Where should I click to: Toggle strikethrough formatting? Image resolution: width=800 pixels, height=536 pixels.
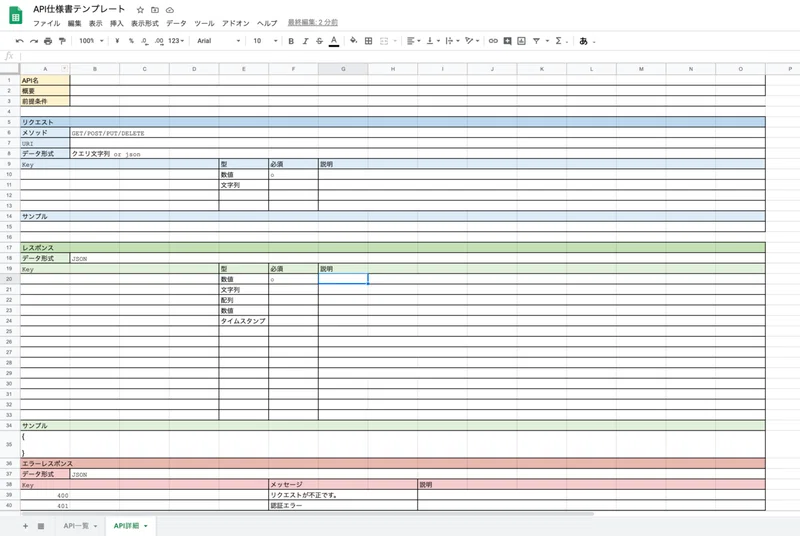point(319,41)
